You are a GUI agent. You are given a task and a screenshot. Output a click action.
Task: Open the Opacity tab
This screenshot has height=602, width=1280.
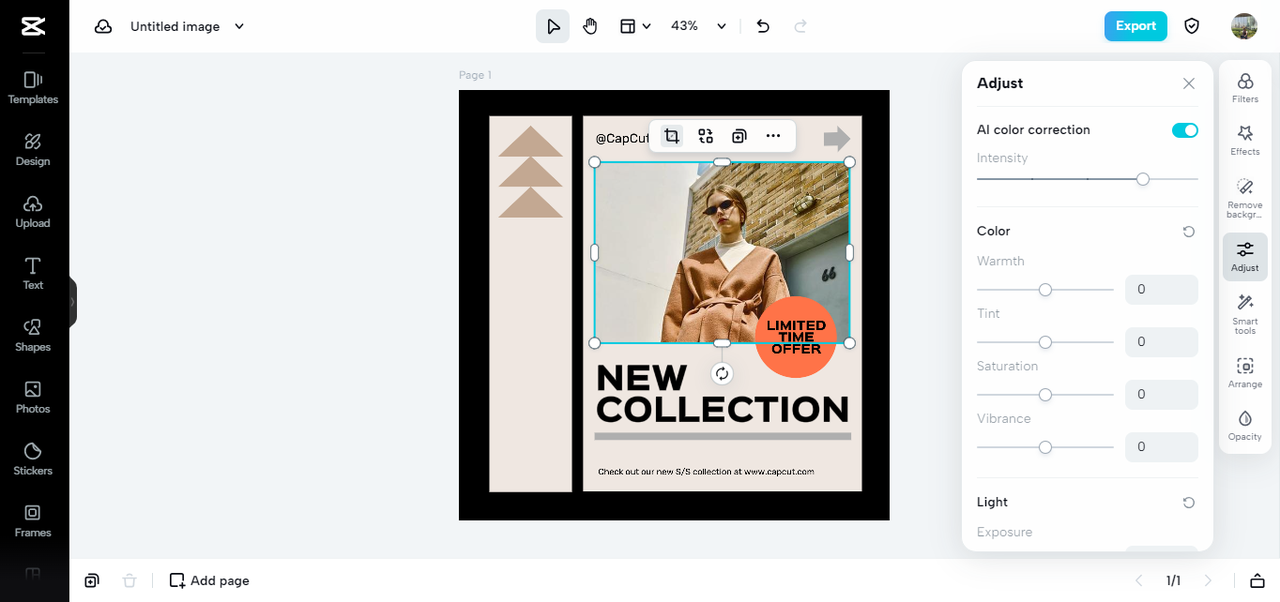point(1245,425)
